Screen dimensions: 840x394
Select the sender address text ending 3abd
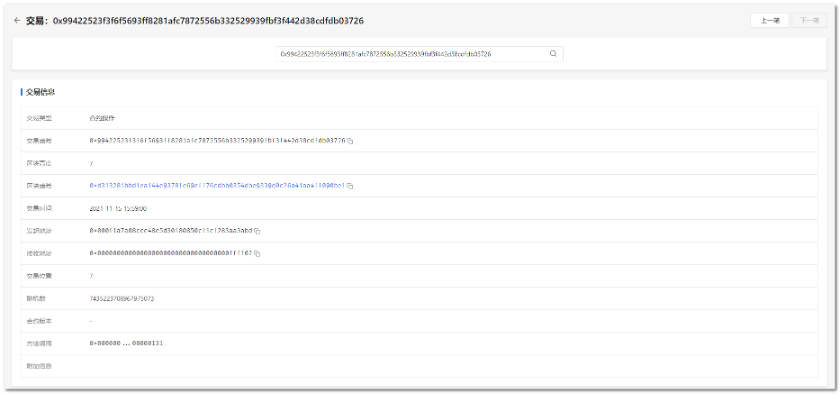click(x=171, y=231)
